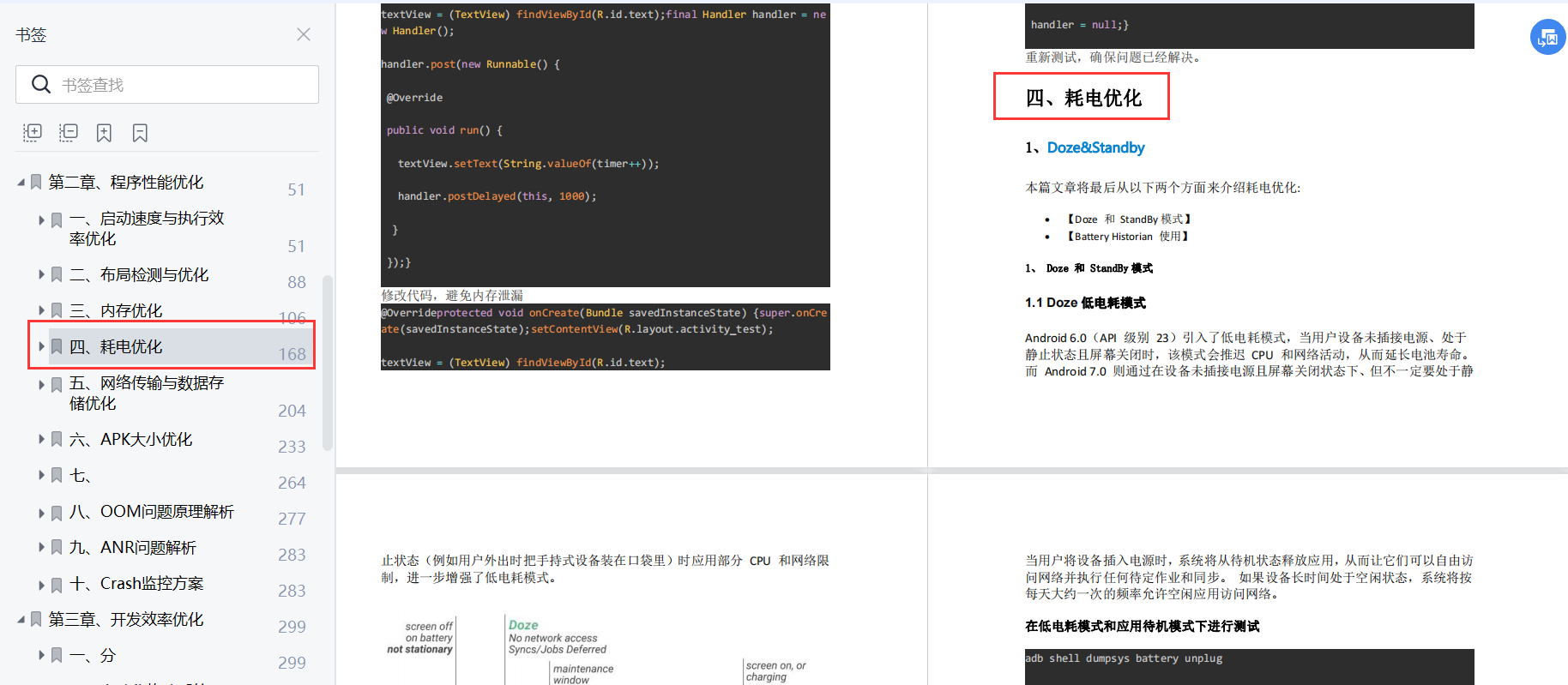Click bookmark flag icon beside 十、Crash监控方案
Image resolution: width=1568 pixels, height=685 pixels.
pos(57,586)
